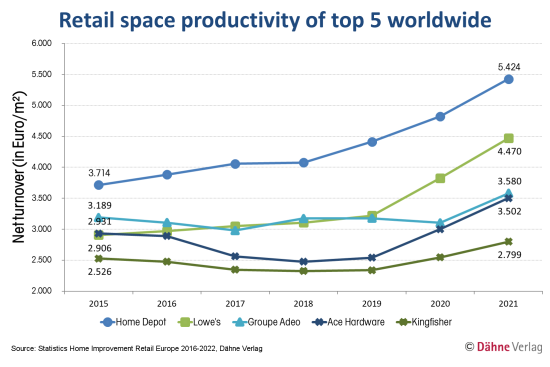The width and height of the screenshot is (550, 367).
Task: Click the chart title 'Retail space productivity of top 5 worldwide'
Action: [x=275, y=20]
